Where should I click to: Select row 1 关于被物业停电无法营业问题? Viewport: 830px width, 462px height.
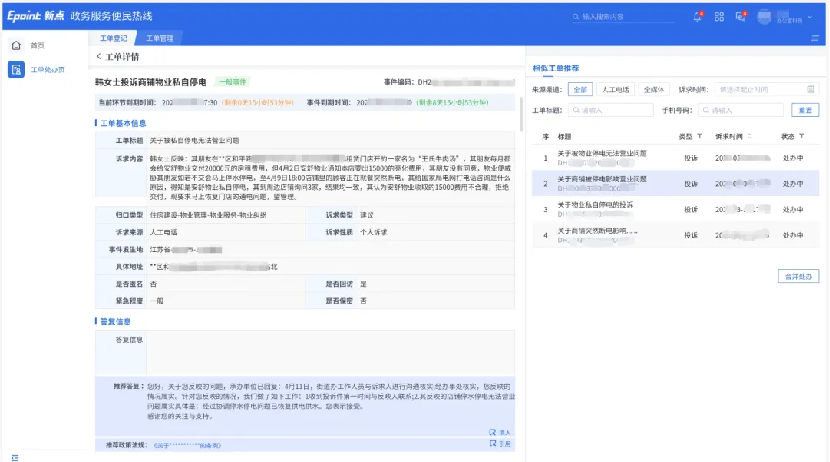(675, 158)
